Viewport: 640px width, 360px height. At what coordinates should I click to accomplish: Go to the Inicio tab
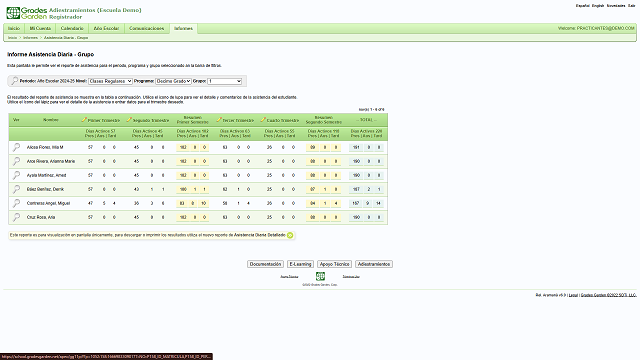[14, 29]
